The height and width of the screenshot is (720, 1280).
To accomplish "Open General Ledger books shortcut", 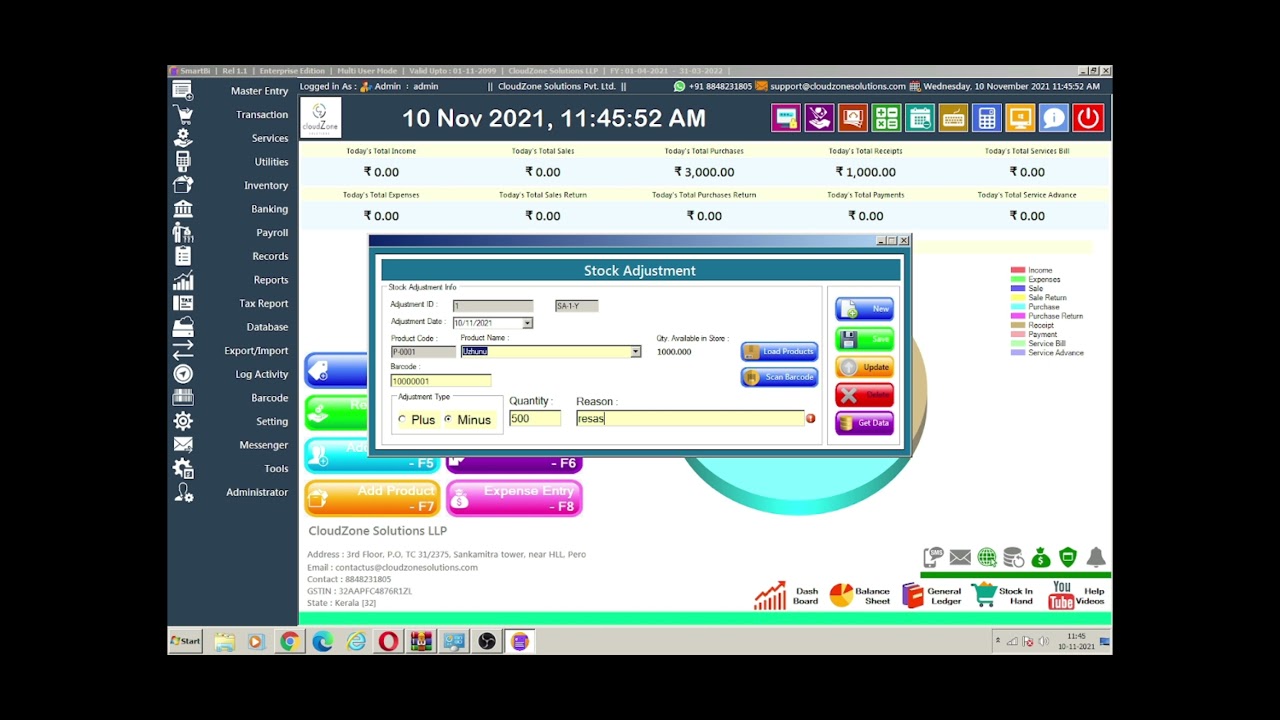I will click(x=932, y=596).
